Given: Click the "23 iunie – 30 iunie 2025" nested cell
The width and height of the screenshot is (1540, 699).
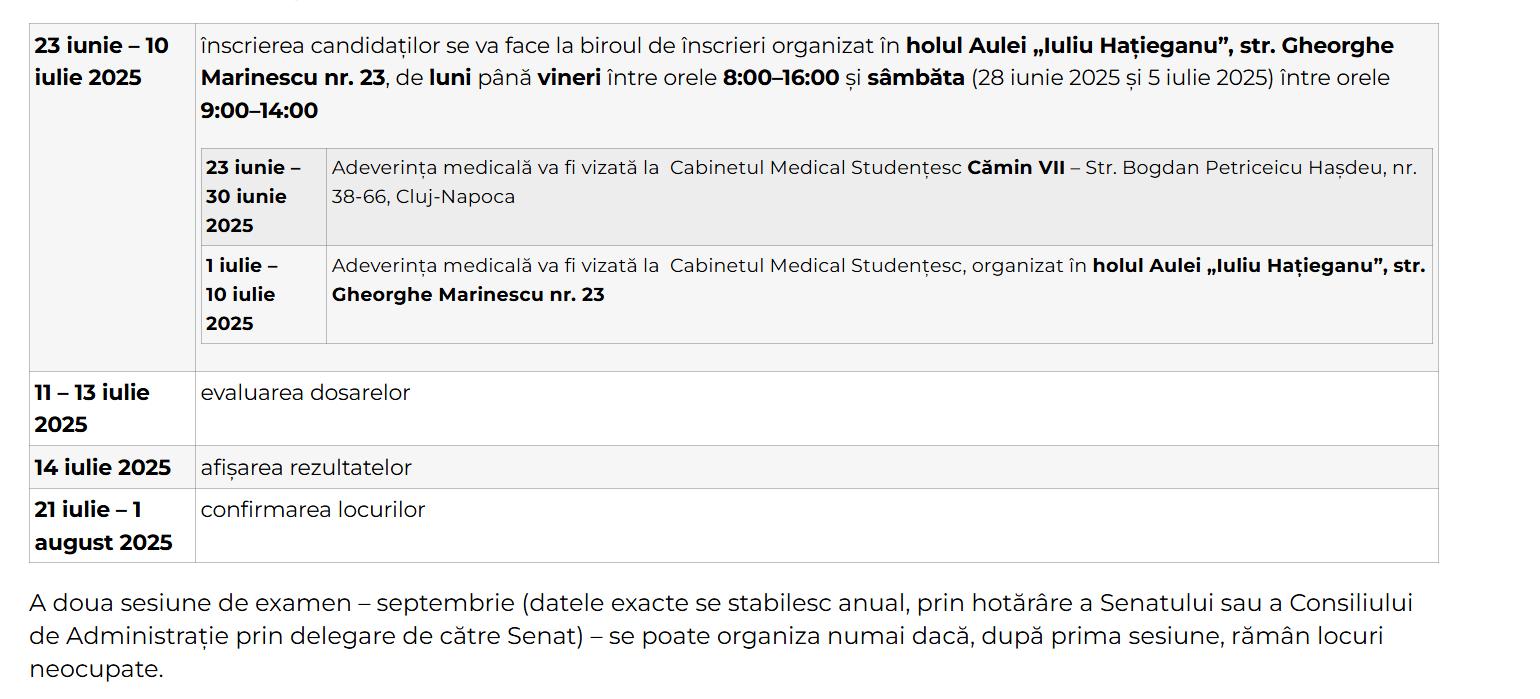Looking at the screenshot, I should 253,196.
